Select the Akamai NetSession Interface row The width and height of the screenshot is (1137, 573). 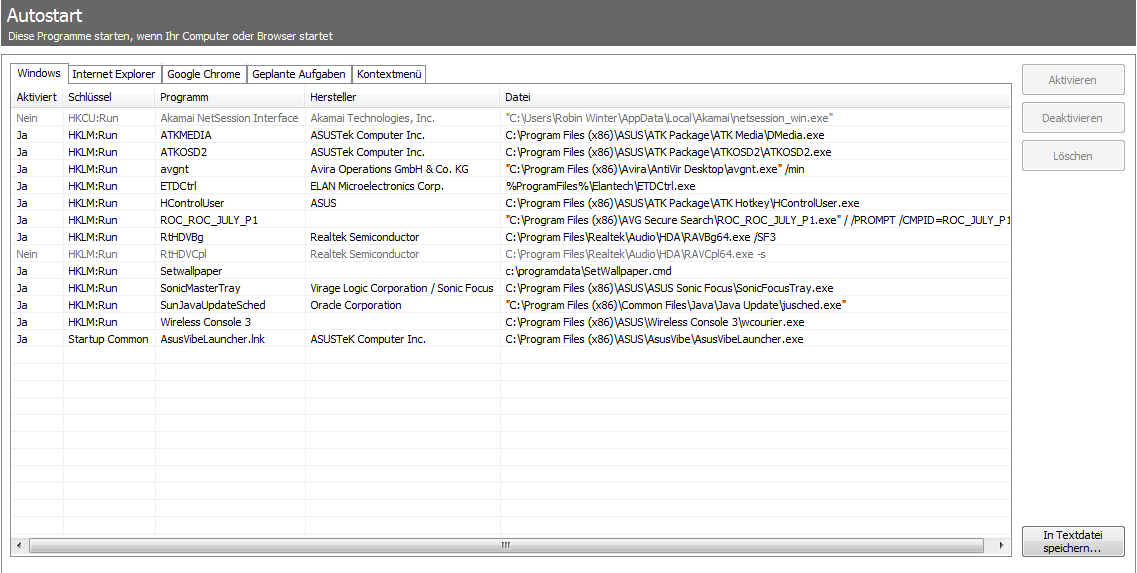point(510,118)
